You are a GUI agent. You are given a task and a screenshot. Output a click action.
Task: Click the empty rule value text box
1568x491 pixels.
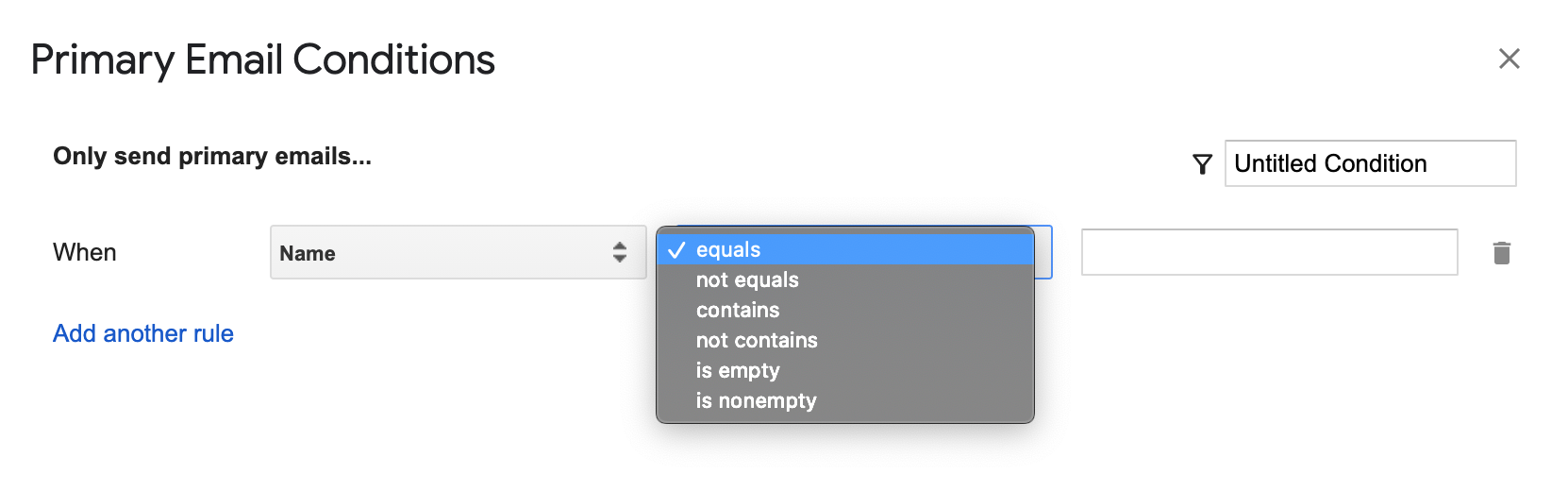(x=1269, y=252)
